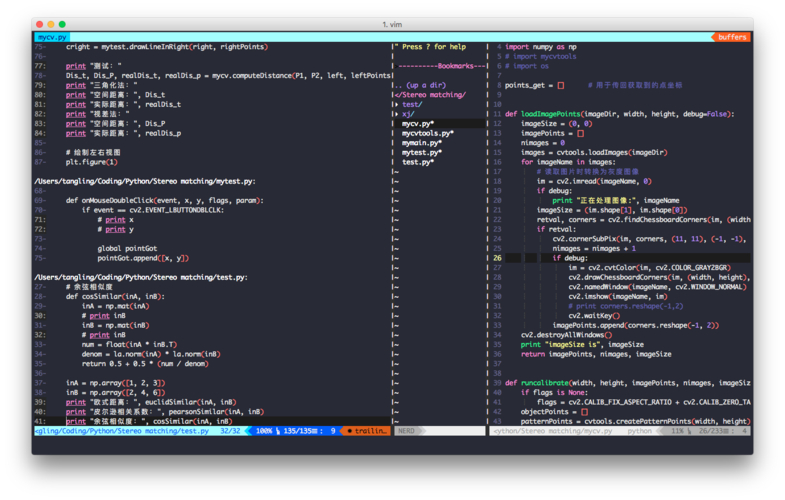Click the NERD status line label
The image size is (785, 500).
point(407,431)
